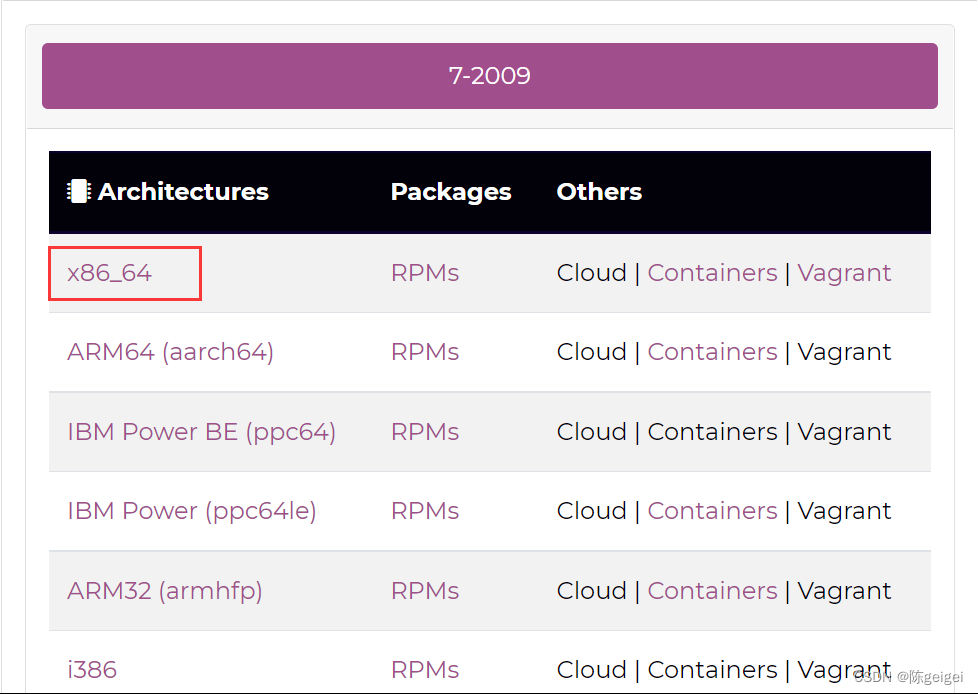Open the x86_64 architecture link
The image size is (978, 694).
109,273
